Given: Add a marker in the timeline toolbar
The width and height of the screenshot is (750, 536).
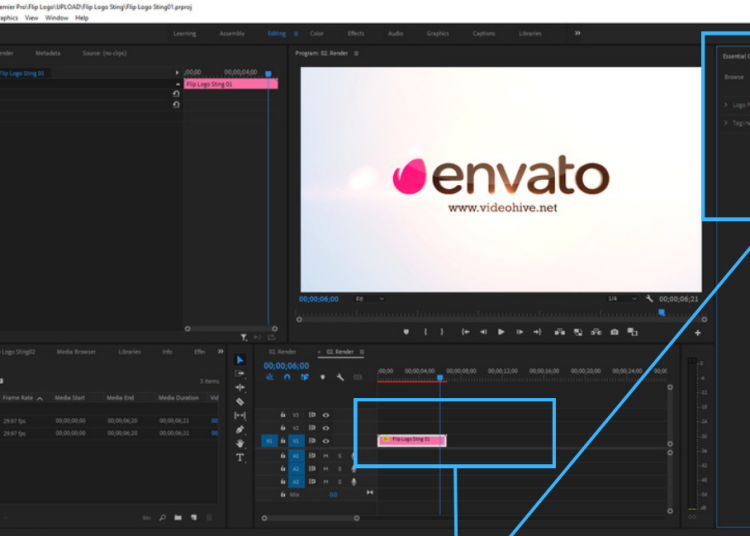Looking at the screenshot, I should [323, 377].
